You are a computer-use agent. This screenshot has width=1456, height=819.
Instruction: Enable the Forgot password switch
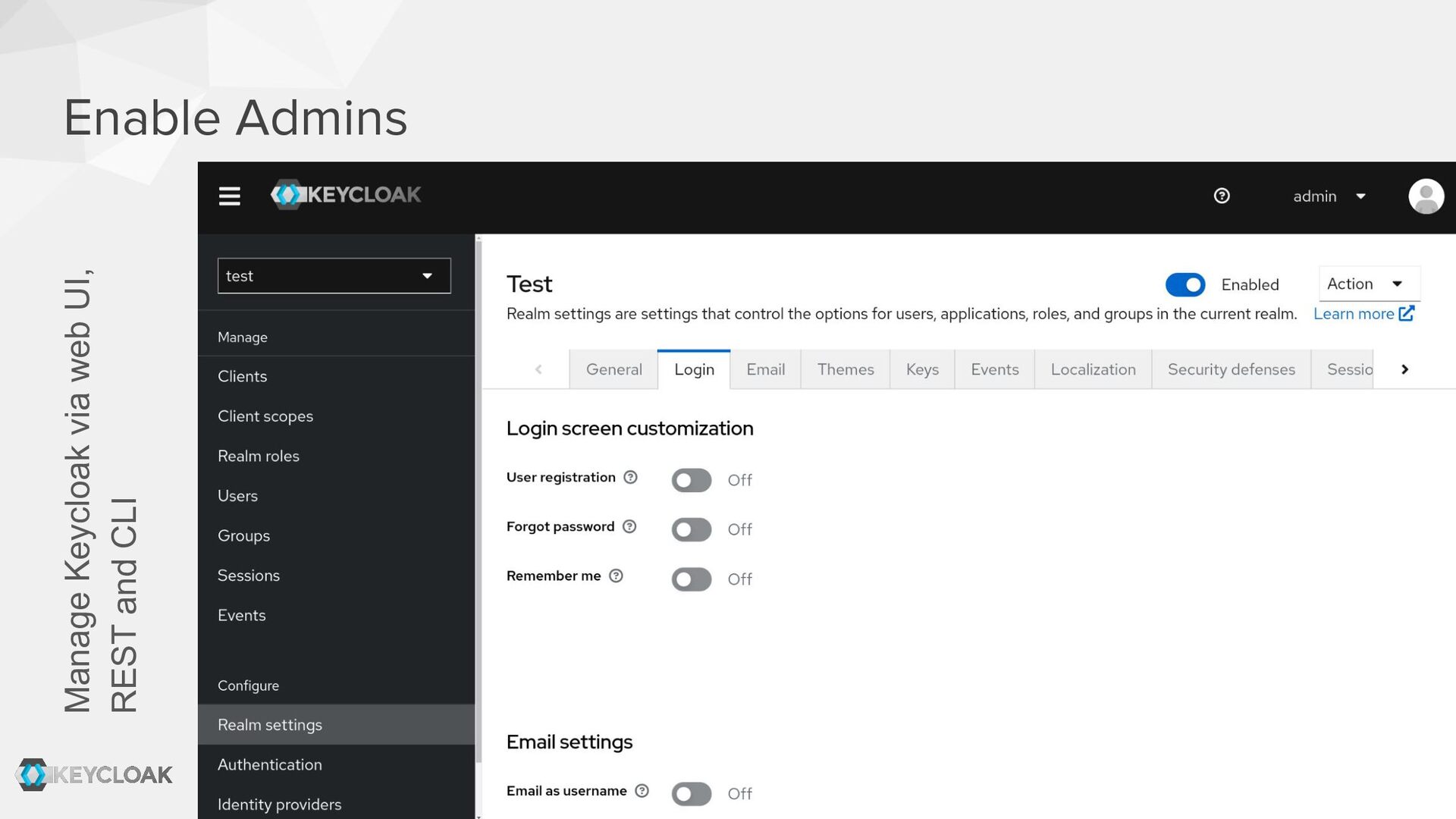pyautogui.click(x=691, y=529)
